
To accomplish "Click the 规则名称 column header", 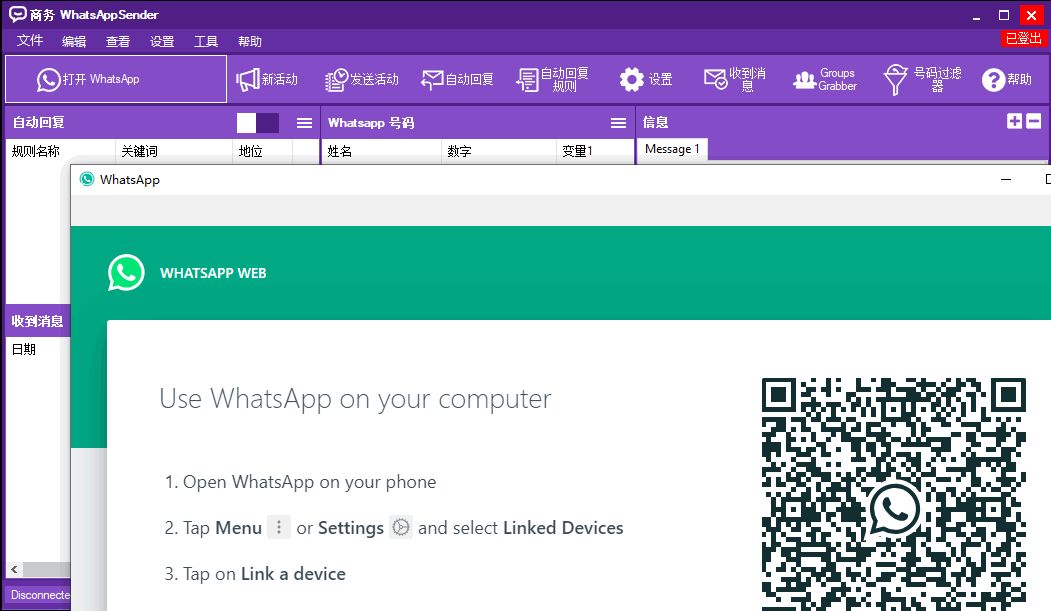I will [60, 151].
